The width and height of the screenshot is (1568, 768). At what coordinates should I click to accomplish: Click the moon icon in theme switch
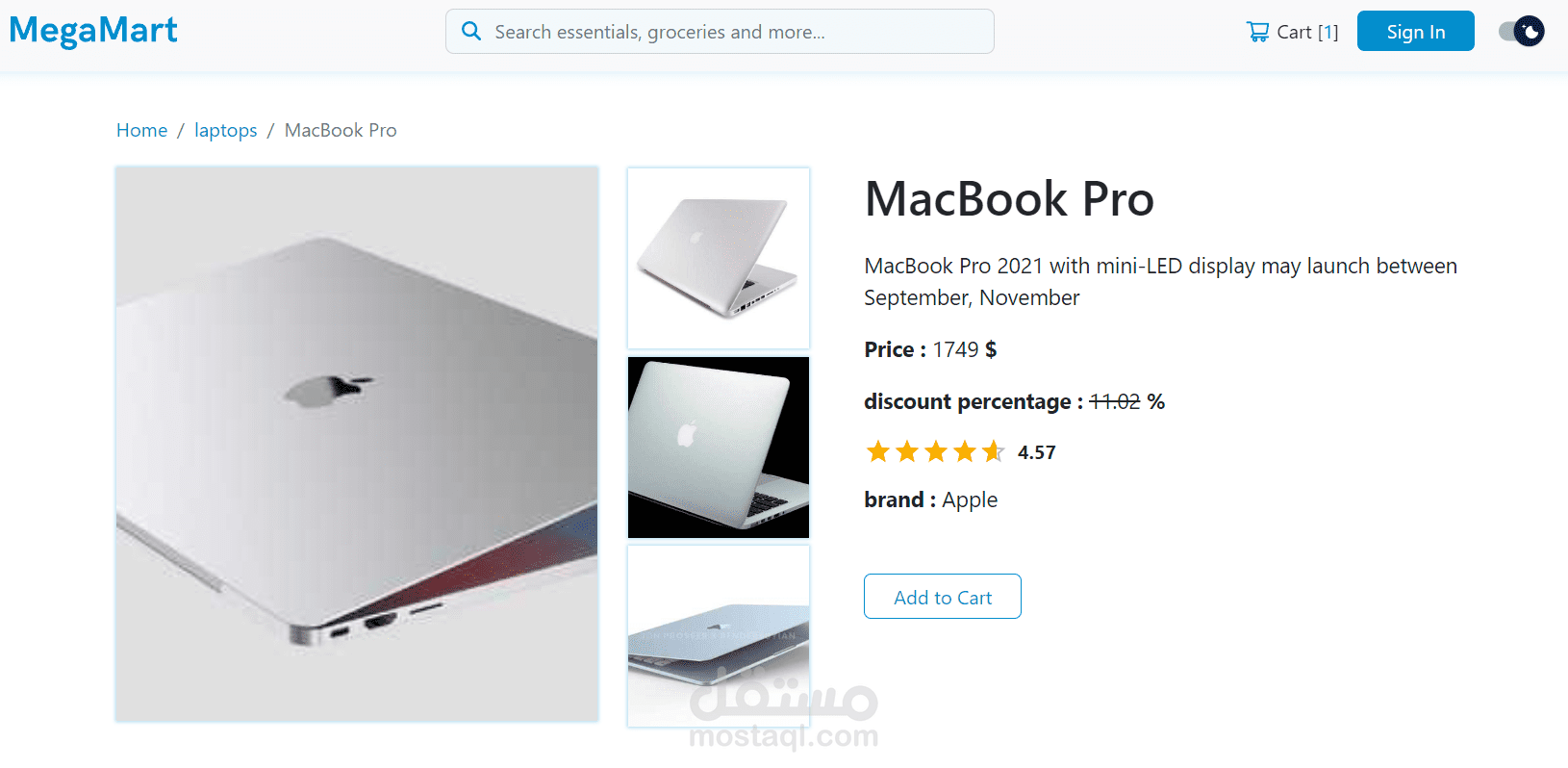pos(1530,32)
